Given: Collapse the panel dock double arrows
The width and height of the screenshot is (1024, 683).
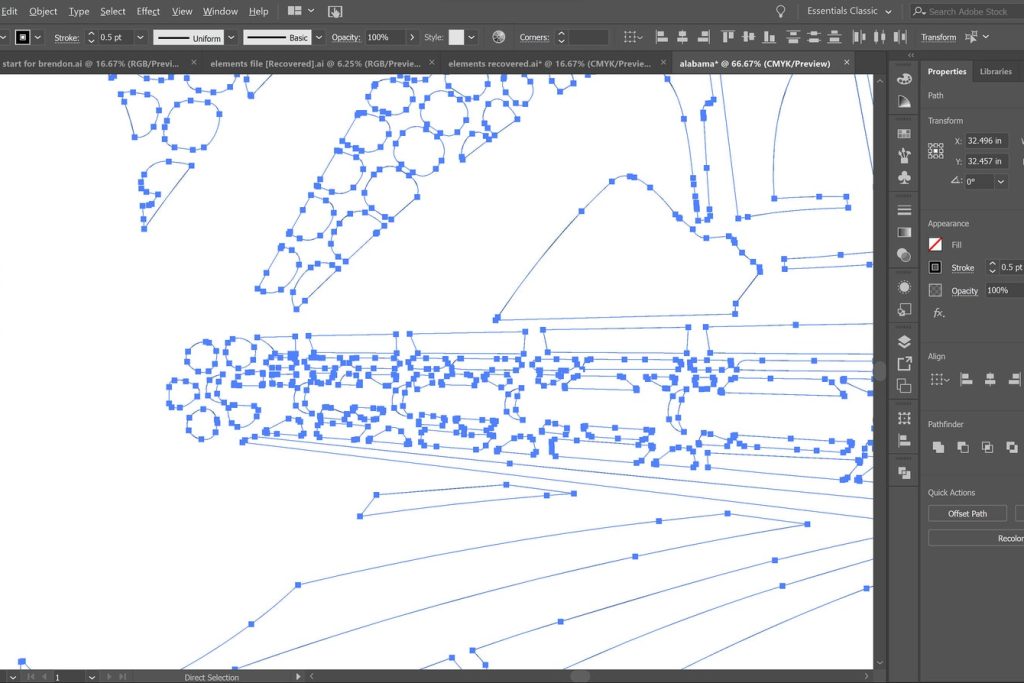Looking at the screenshot, I should [911, 56].
